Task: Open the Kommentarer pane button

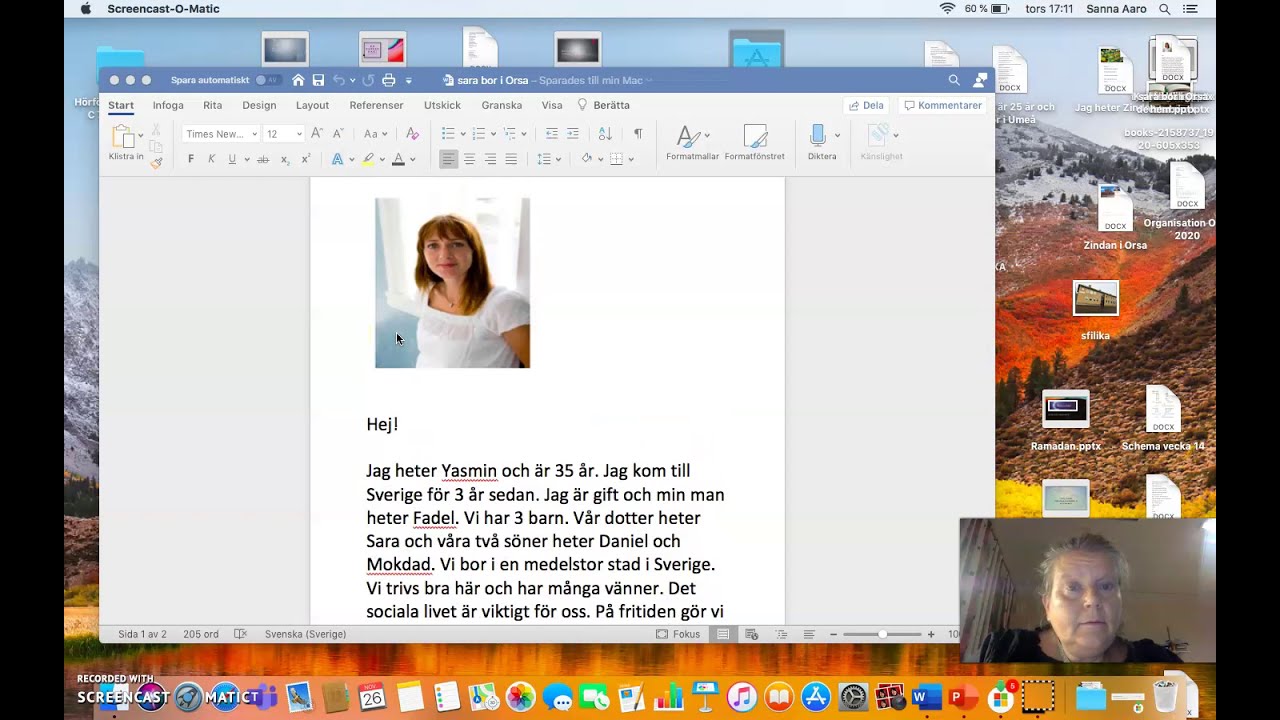Action: click(x=943, y=105)
